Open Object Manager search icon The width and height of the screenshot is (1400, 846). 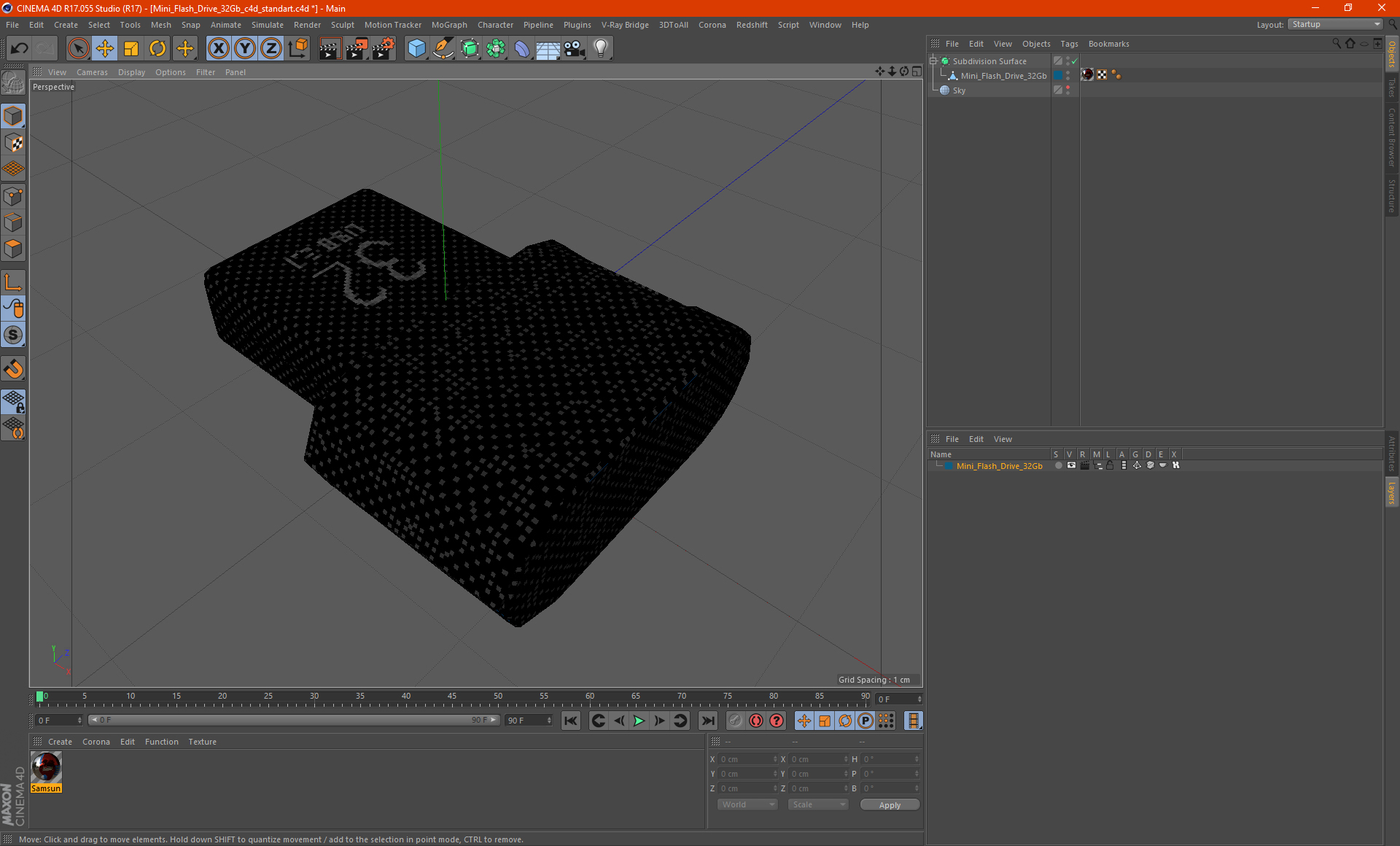point(1337,44)
